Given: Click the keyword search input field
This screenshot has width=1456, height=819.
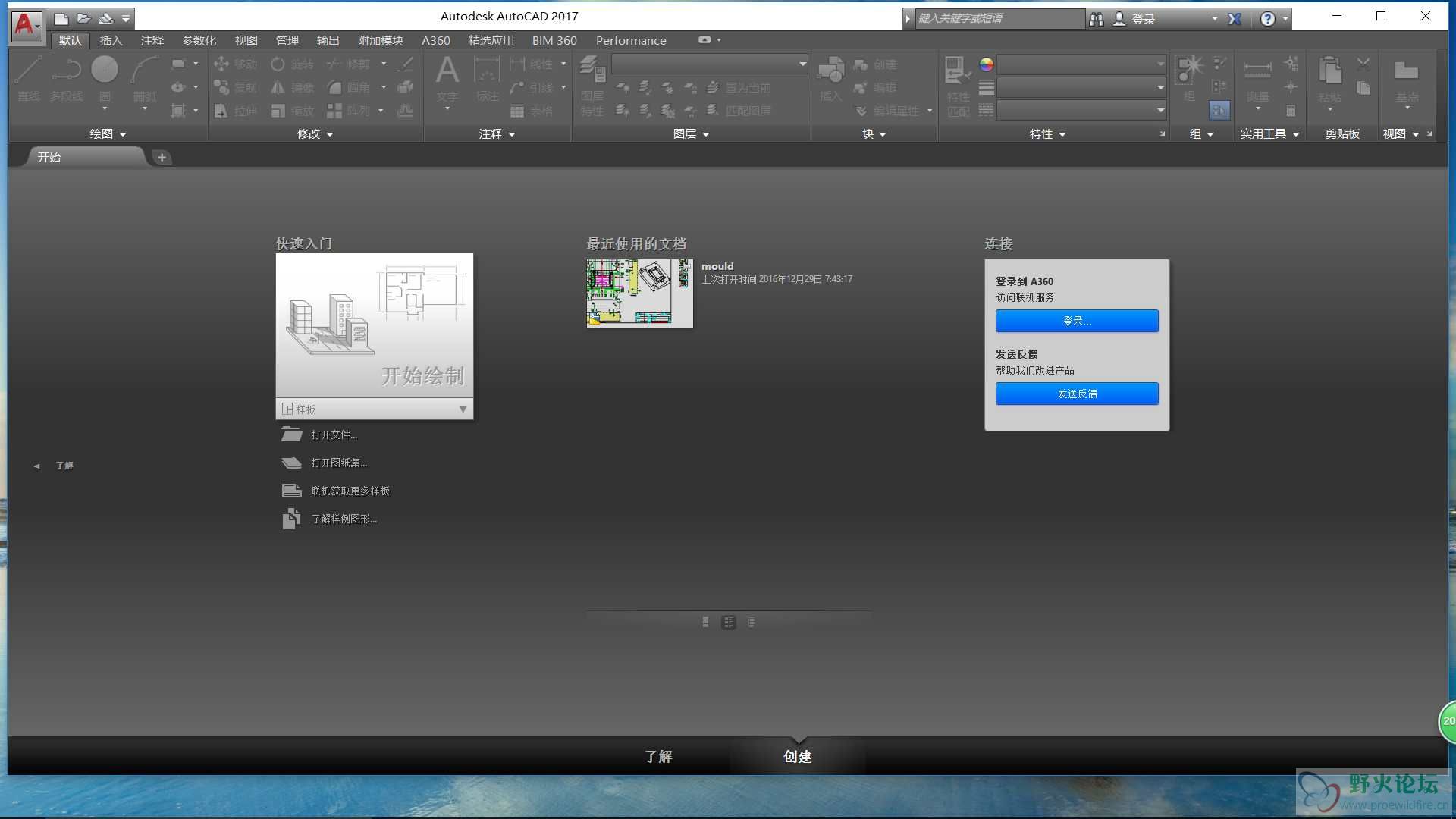Looking at the screenshot, I should coord(999,19).
